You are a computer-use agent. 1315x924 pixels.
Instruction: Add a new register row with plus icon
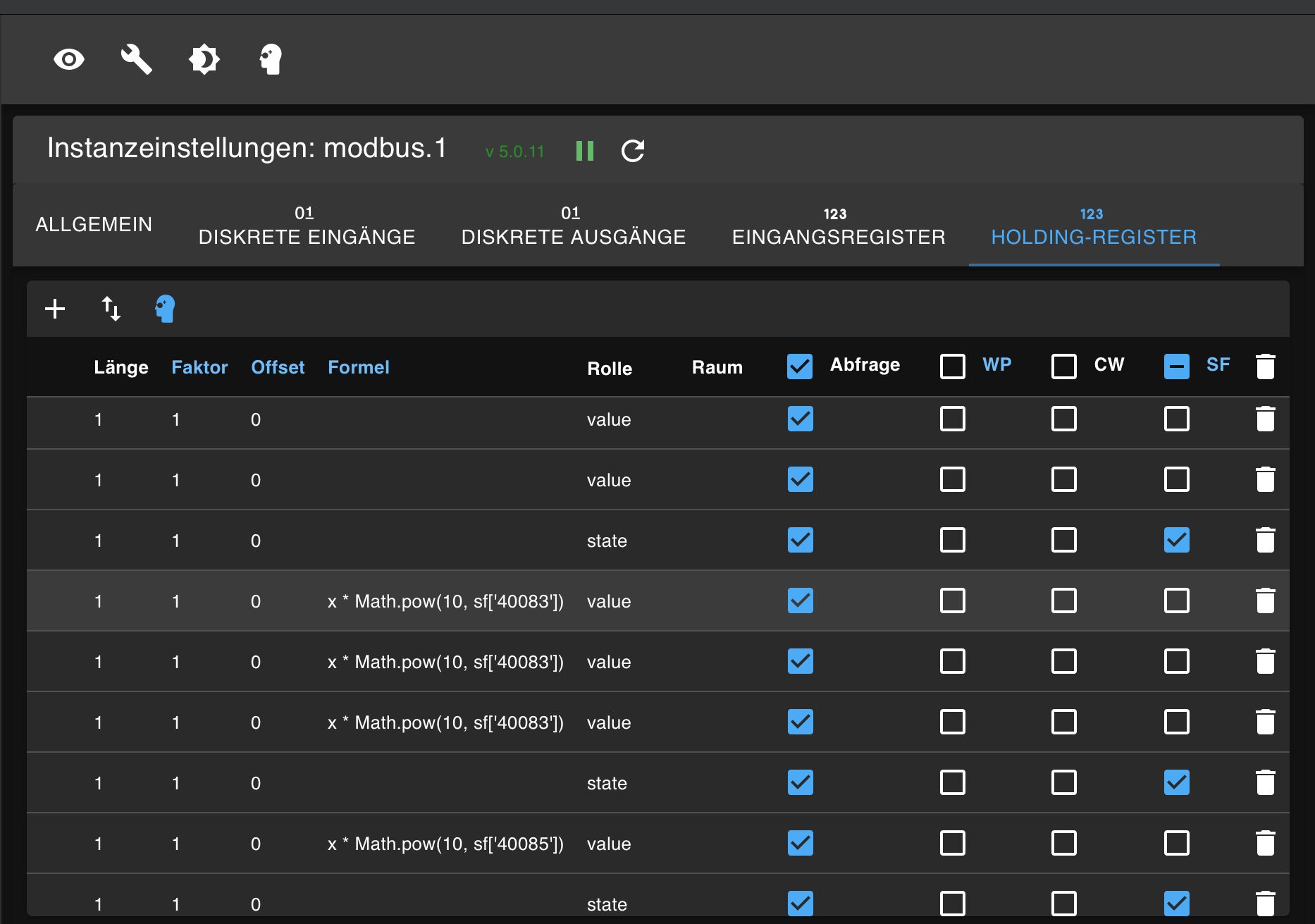55,309
